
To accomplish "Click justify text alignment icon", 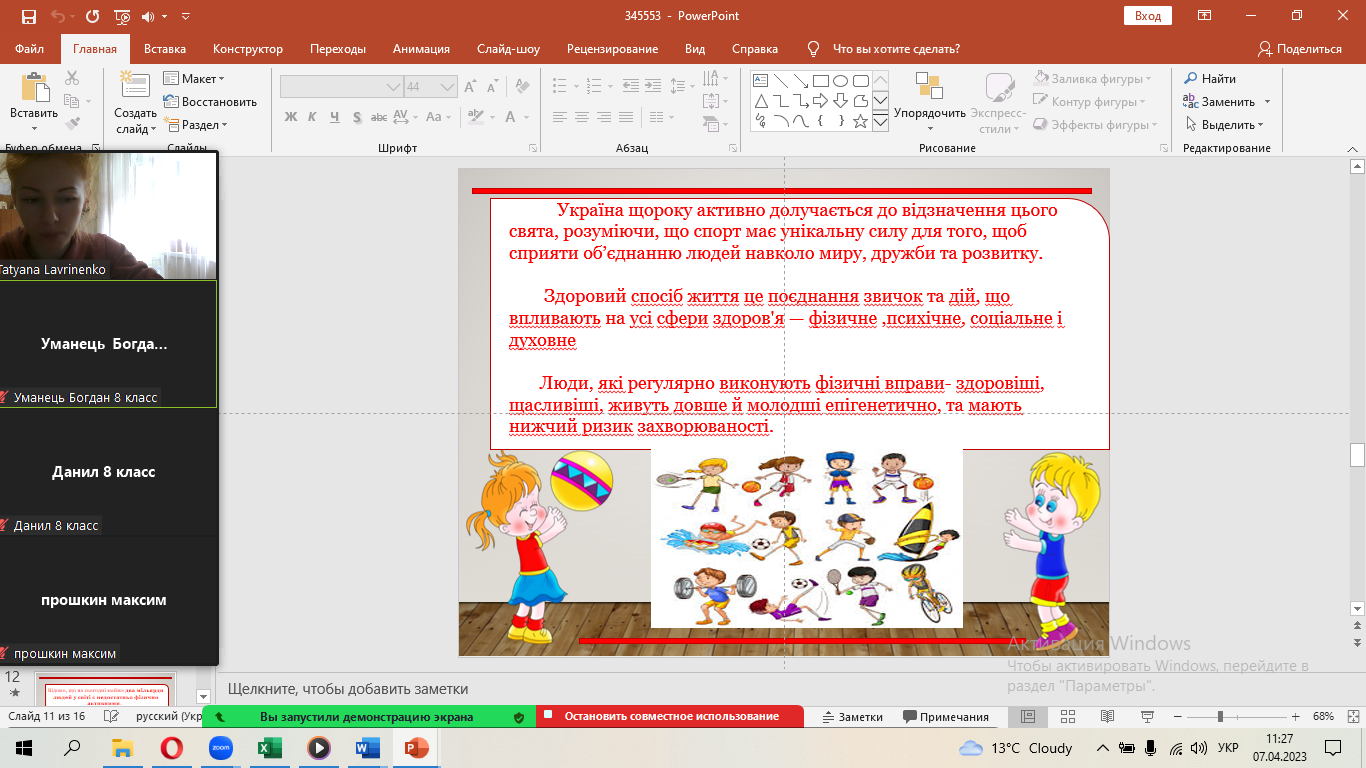I will (626, 117).
